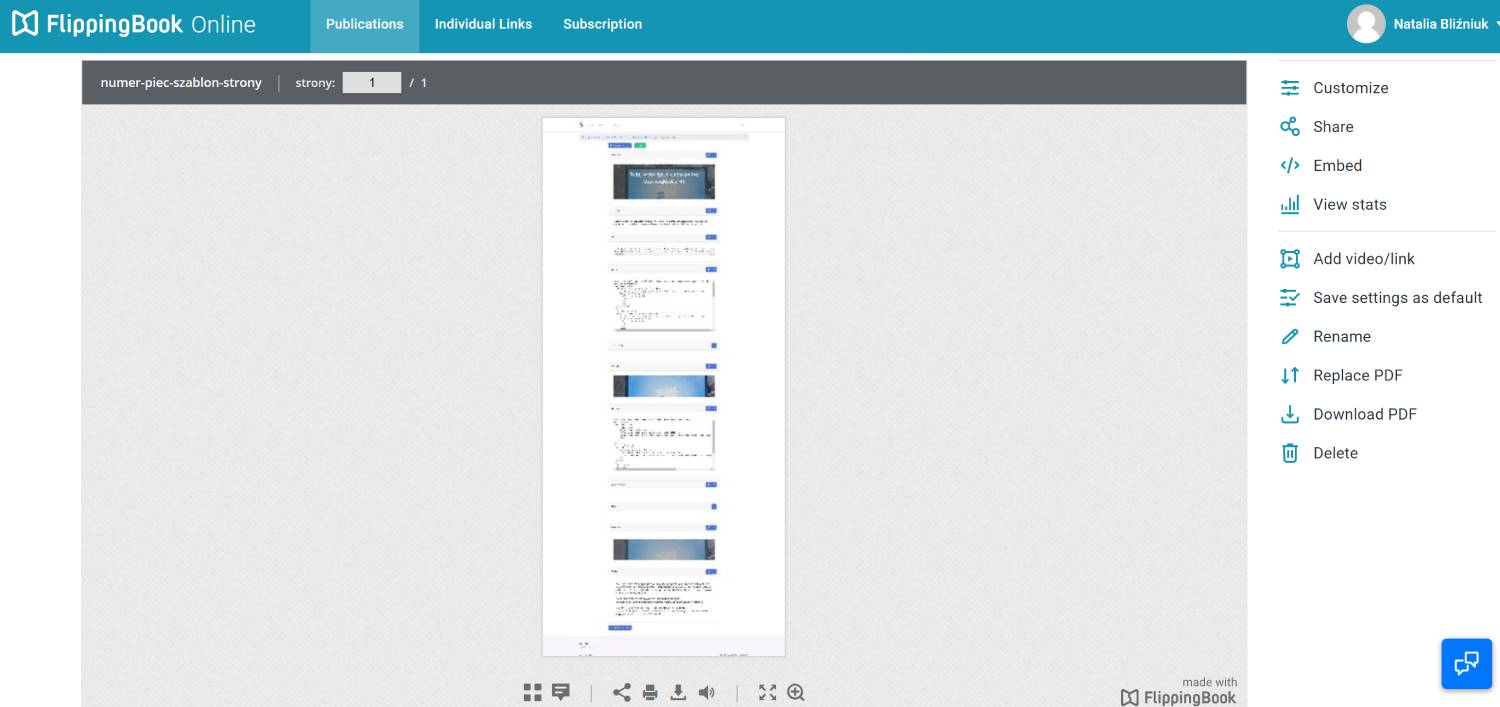The height and width of the screenshot is (707, 1500).
Task: Go to the Subscription tab
Action: pyautogui.click(x=602, y=24)
